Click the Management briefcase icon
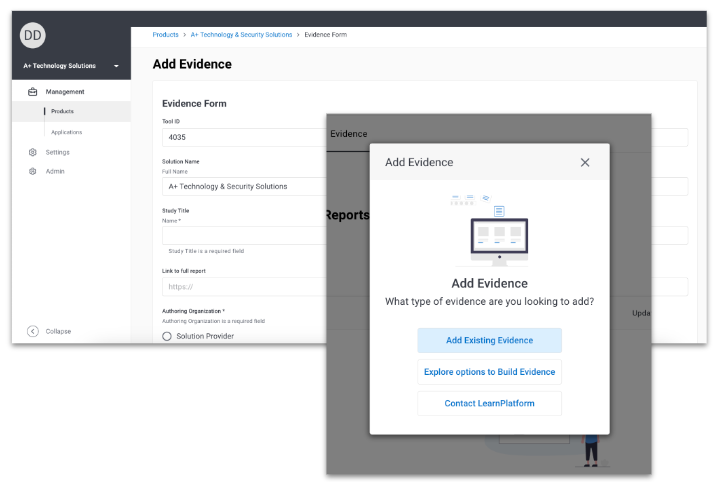This screenshot has width=717, height=482. 33,92
